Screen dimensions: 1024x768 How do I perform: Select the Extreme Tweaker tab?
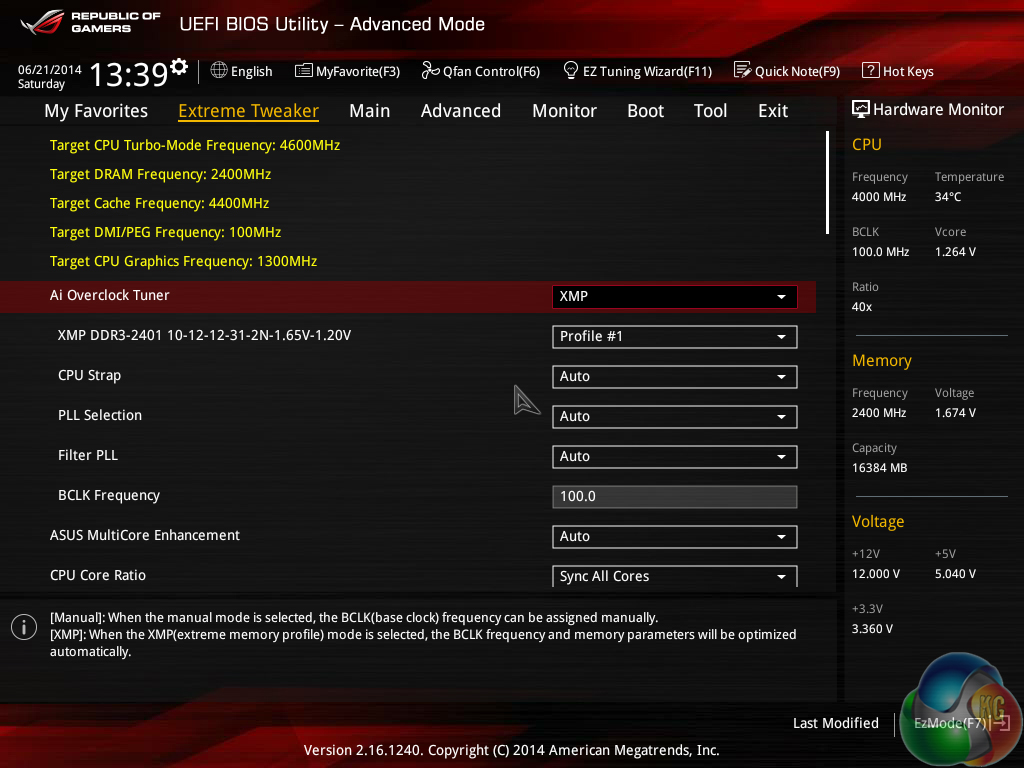[248, 111]
